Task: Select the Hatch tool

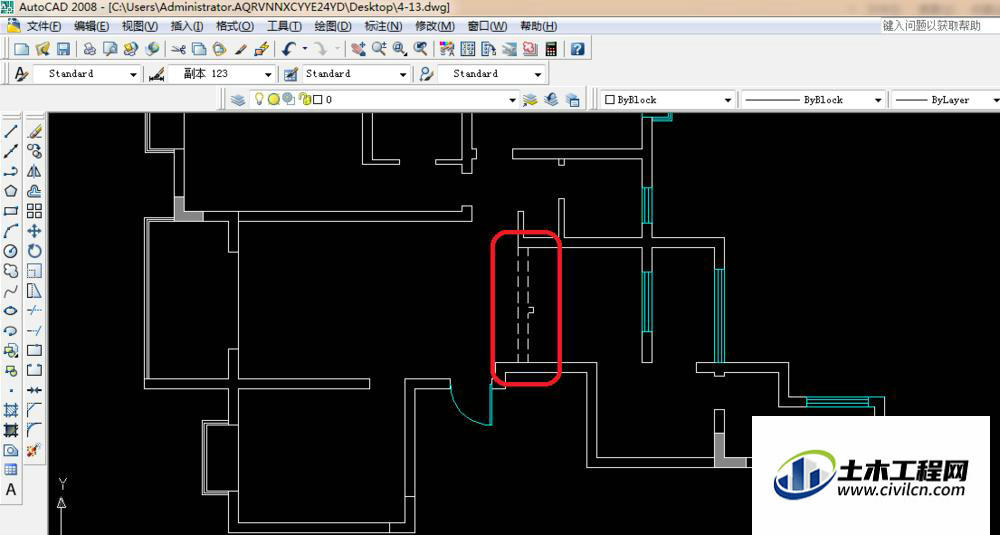Action: click(x=11, y=410)
